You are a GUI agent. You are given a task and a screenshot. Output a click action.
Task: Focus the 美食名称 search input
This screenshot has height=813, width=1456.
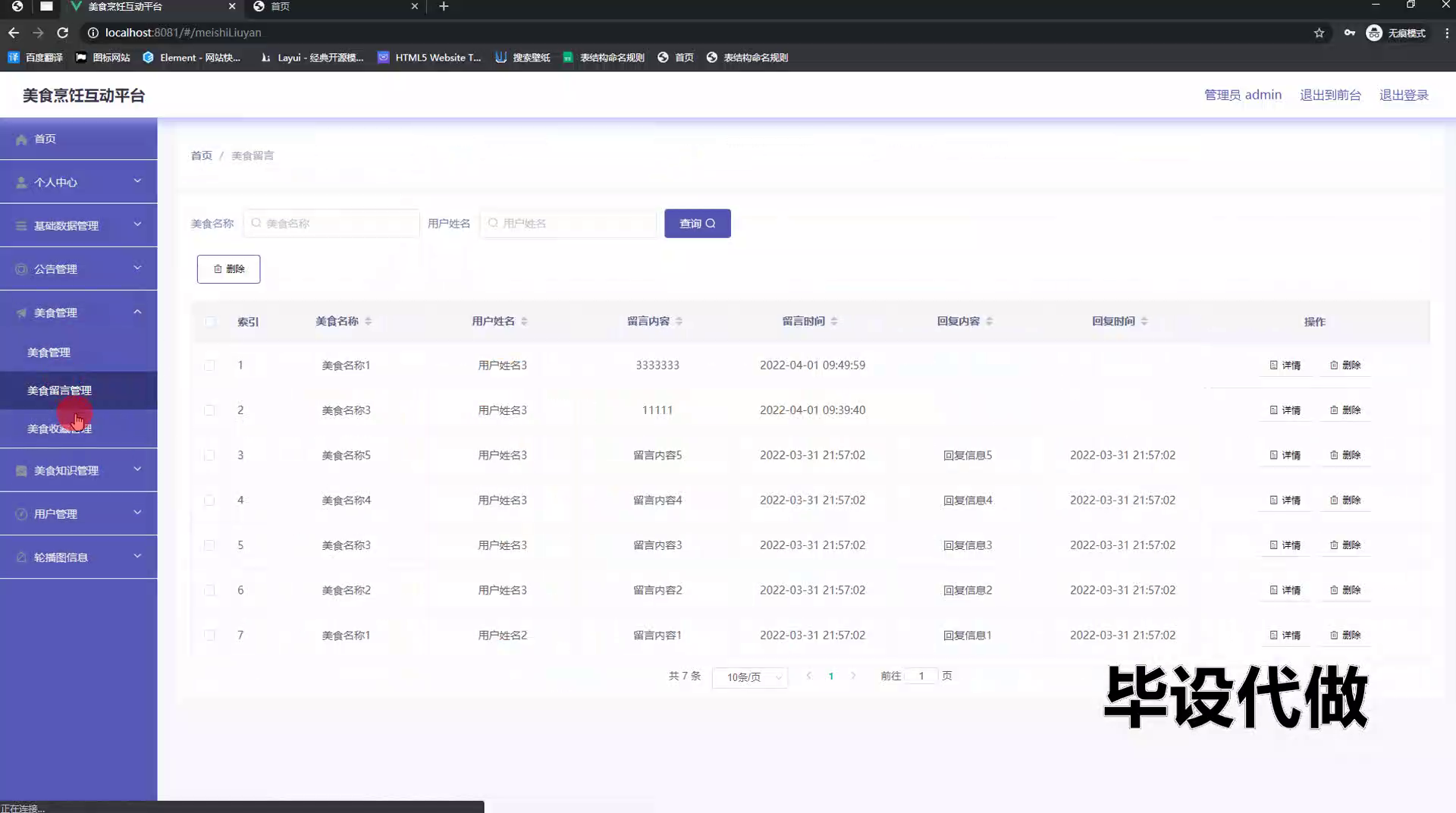point(331,223)
